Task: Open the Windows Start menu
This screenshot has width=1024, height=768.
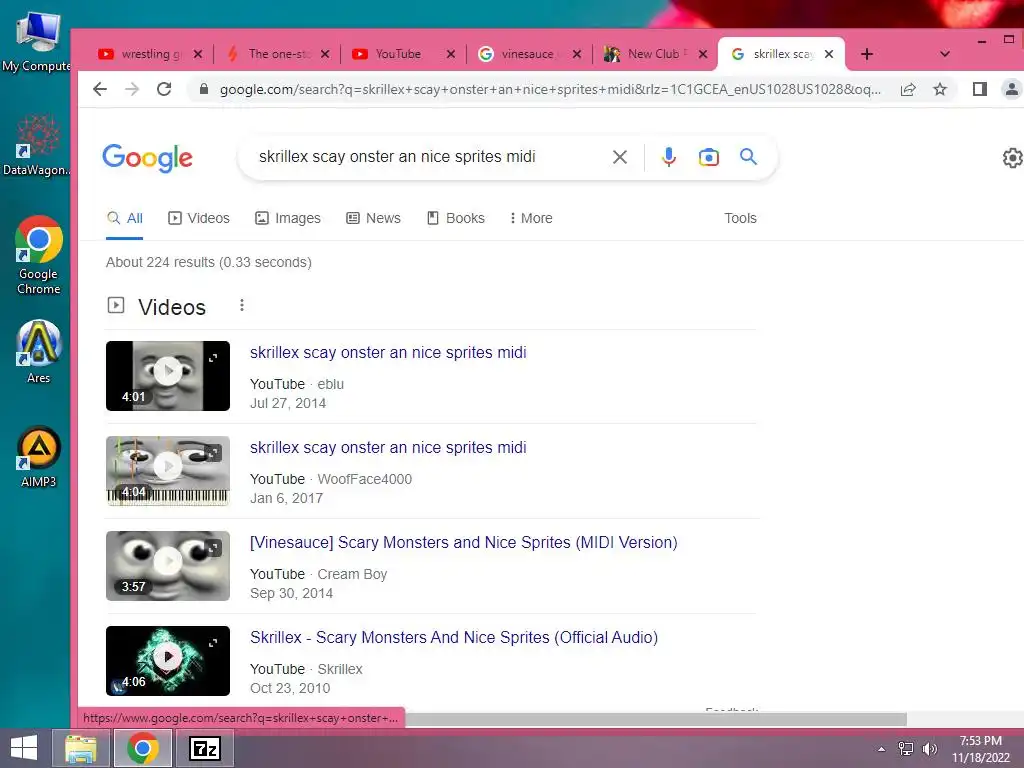Action: (x=24, y=748)
